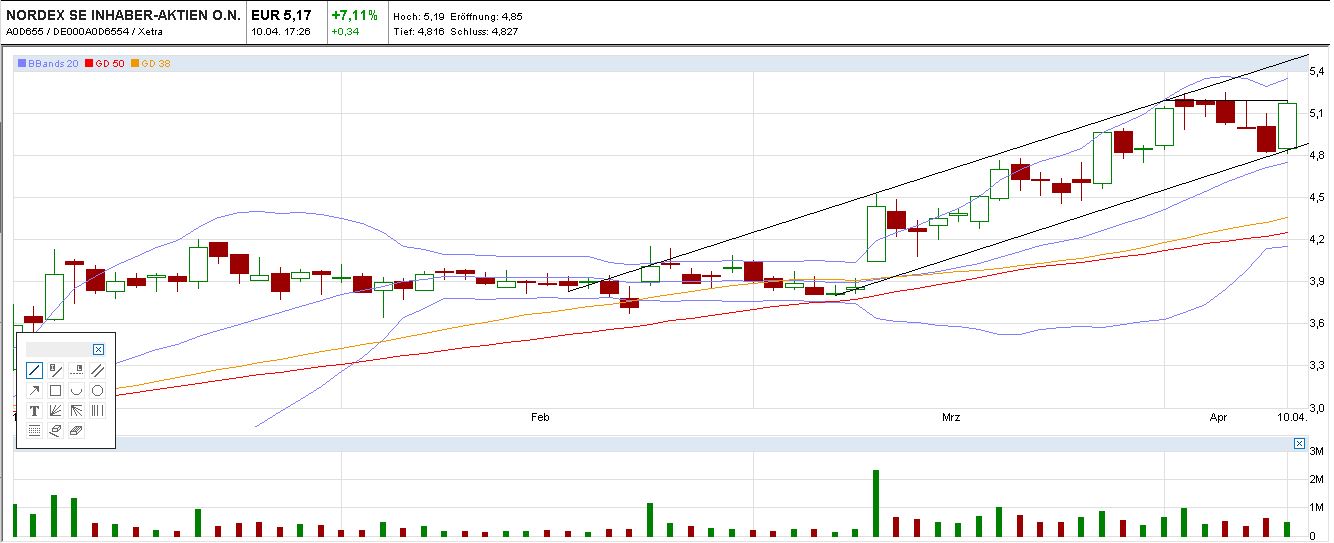Select the erase single drawing tool
This screenshot has height=543, width=1334.
coord(55,430)
